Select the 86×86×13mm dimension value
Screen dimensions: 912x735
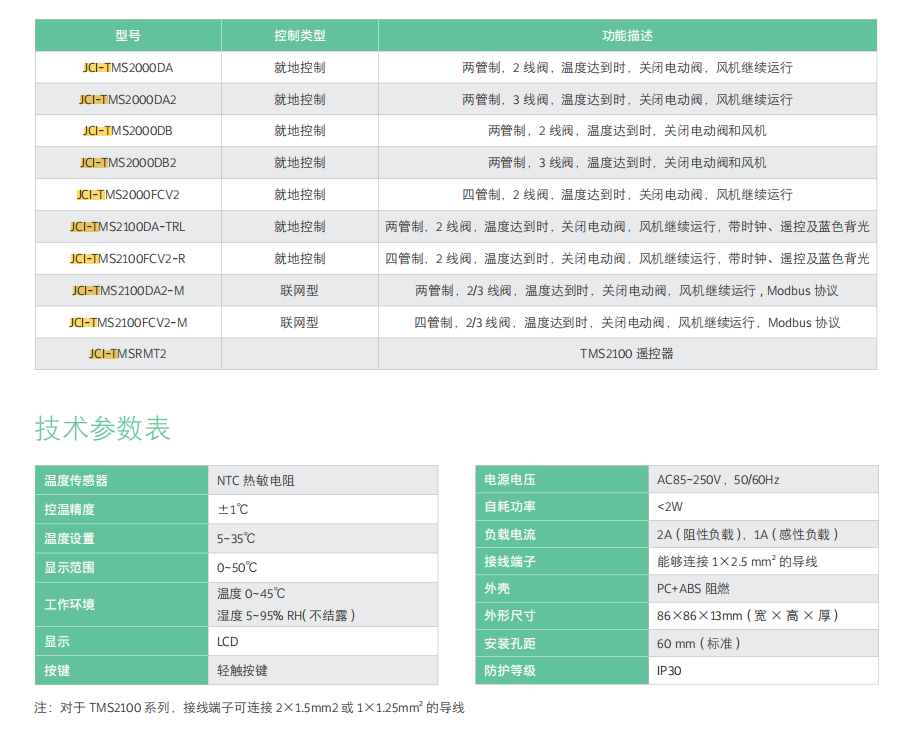pos(747,615)
